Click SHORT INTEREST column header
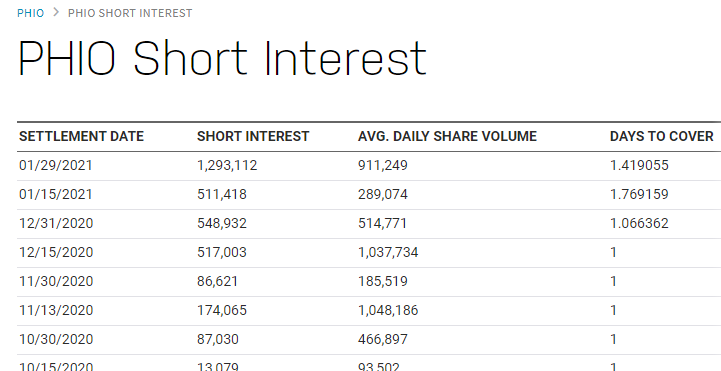The width and height of the screenshot is (721, 371). point(253,137)
